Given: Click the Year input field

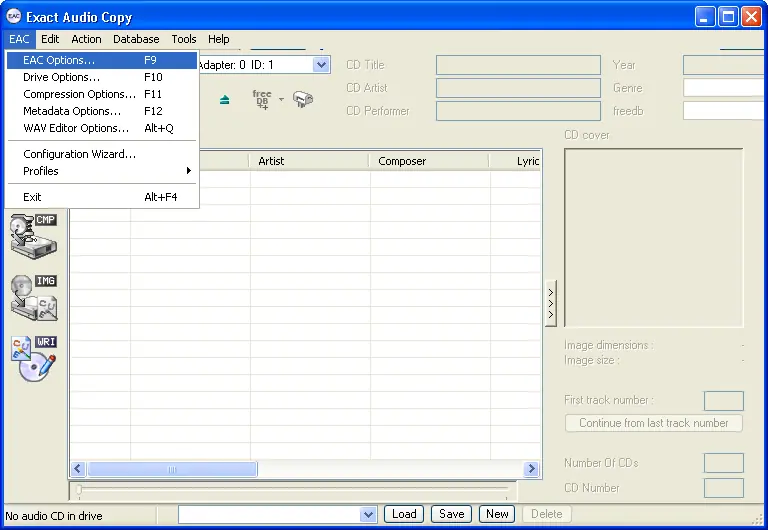Looking at the screenshot, I should (725, 65).
